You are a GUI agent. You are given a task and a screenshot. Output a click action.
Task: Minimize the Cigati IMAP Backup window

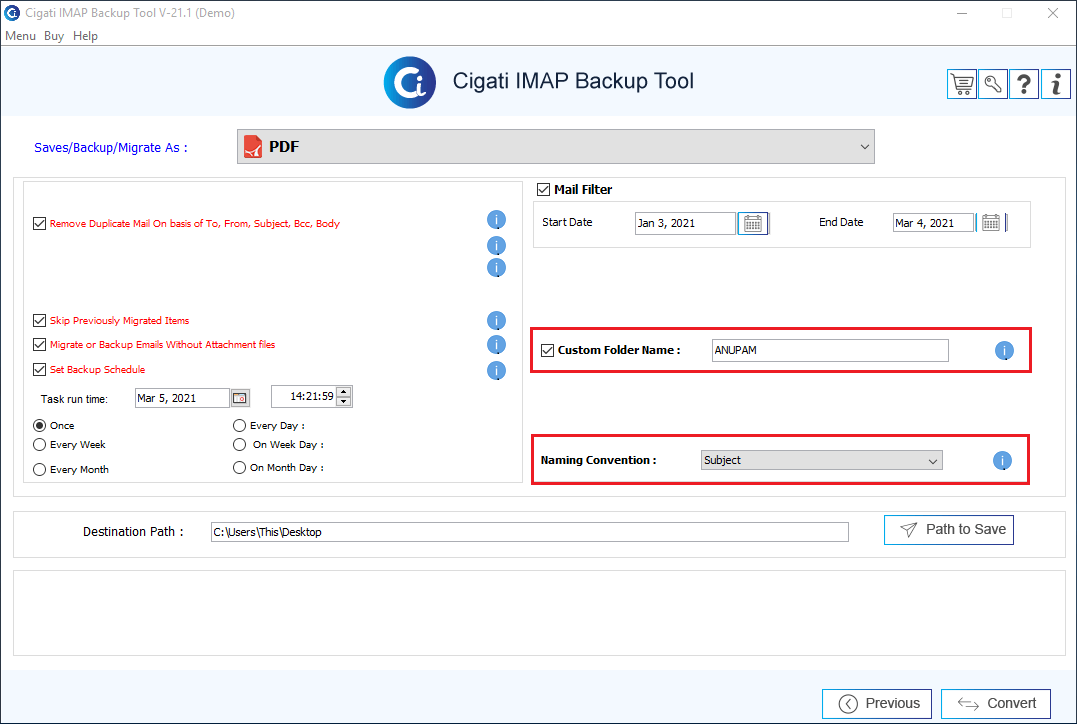point(962,13)
